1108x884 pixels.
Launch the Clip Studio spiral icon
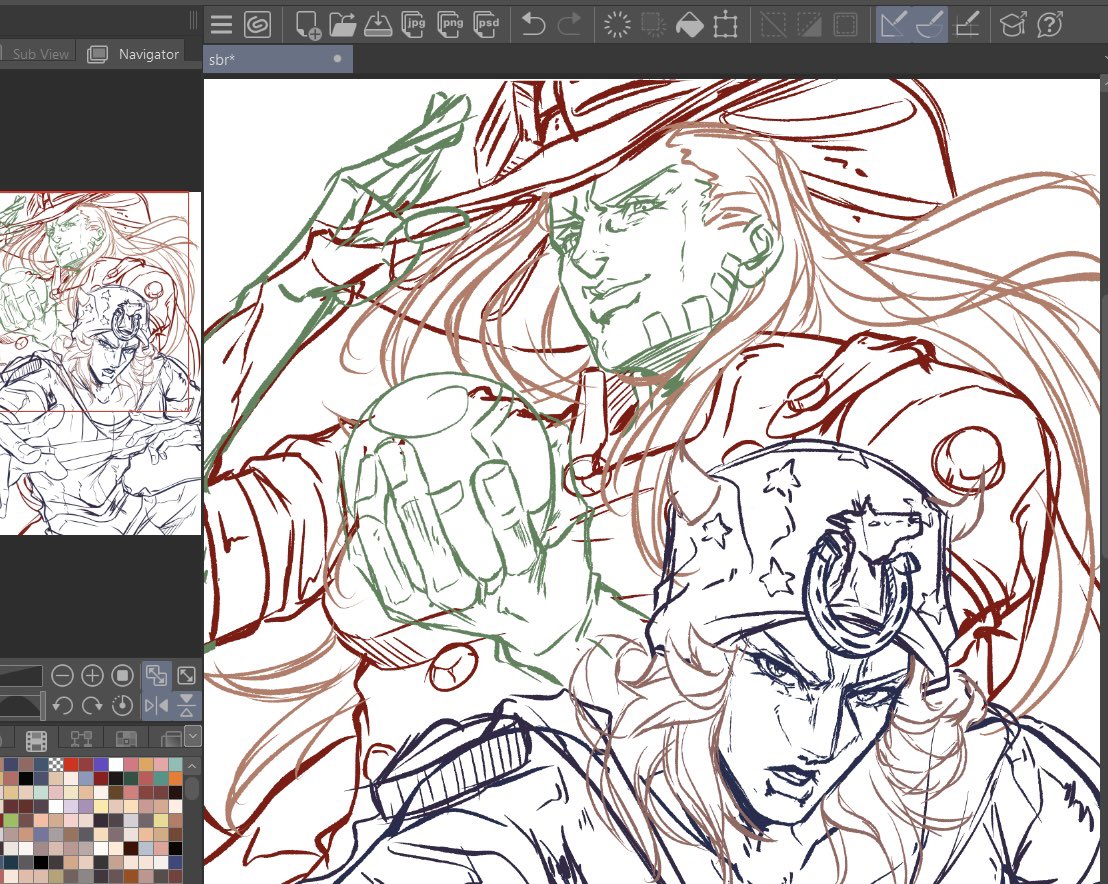click(257, 25)
